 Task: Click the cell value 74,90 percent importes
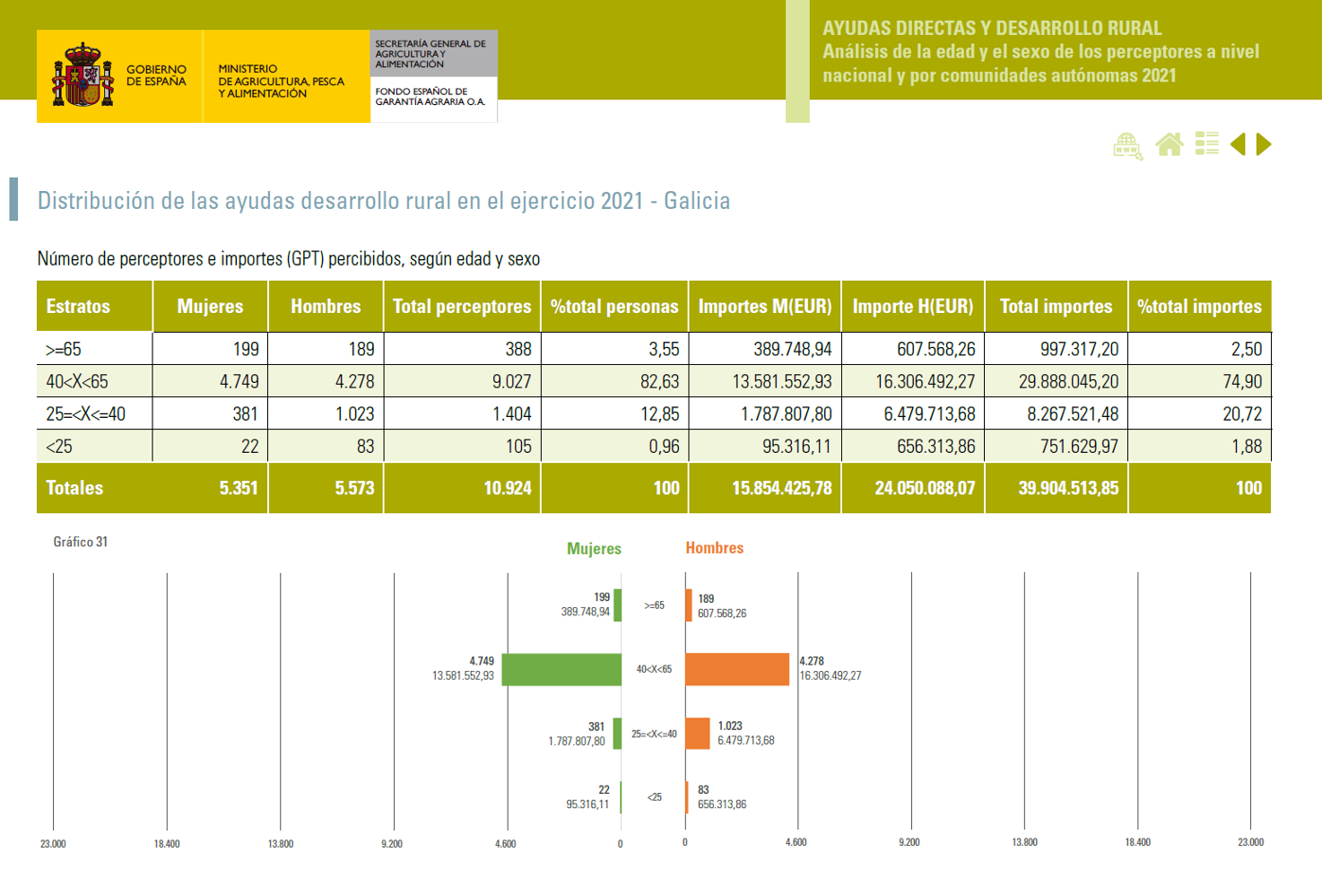tap(1242, 382)
